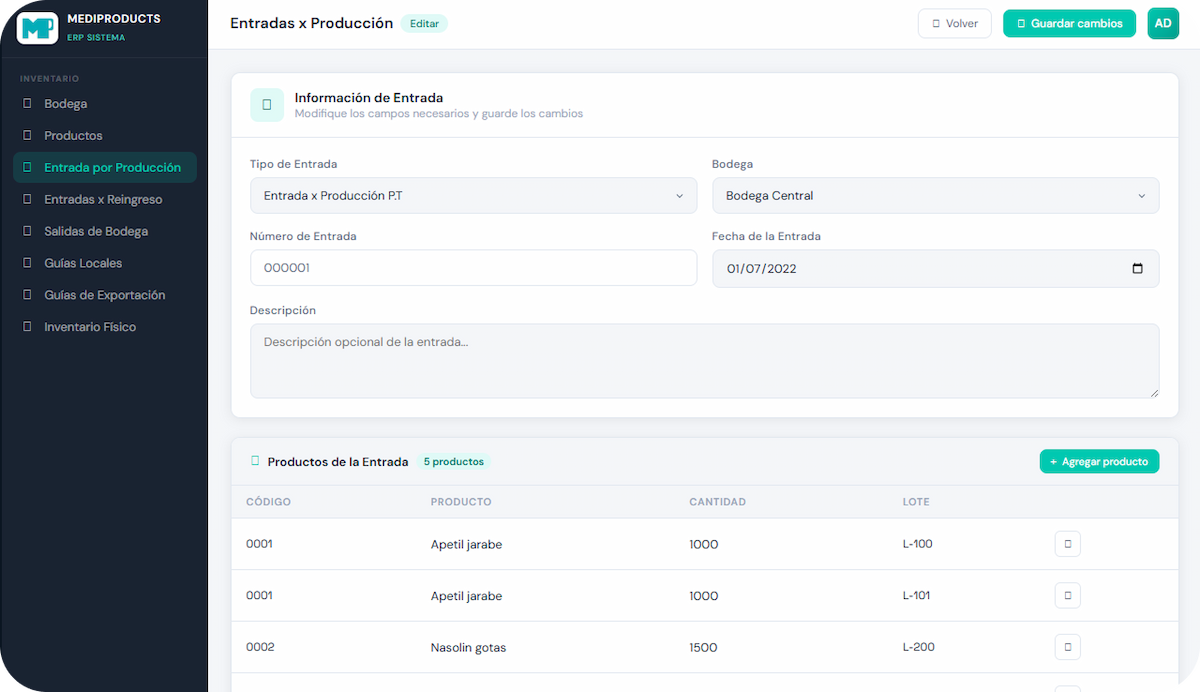1200x692 pixels.
Task: Click the Entrada por Producción sidebar icon
Action: 27,168
